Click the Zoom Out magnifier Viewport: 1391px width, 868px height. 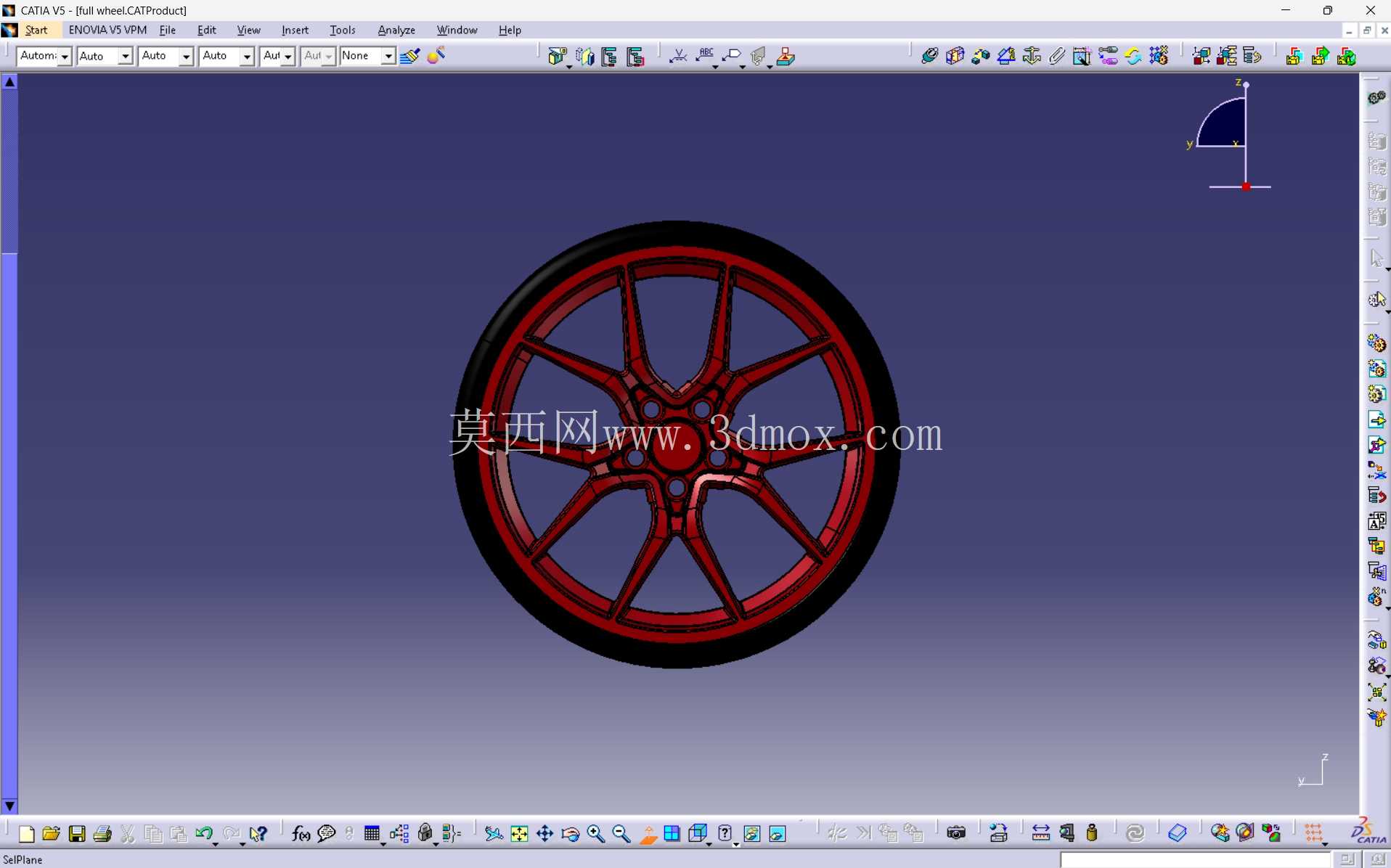click(621, 834)
